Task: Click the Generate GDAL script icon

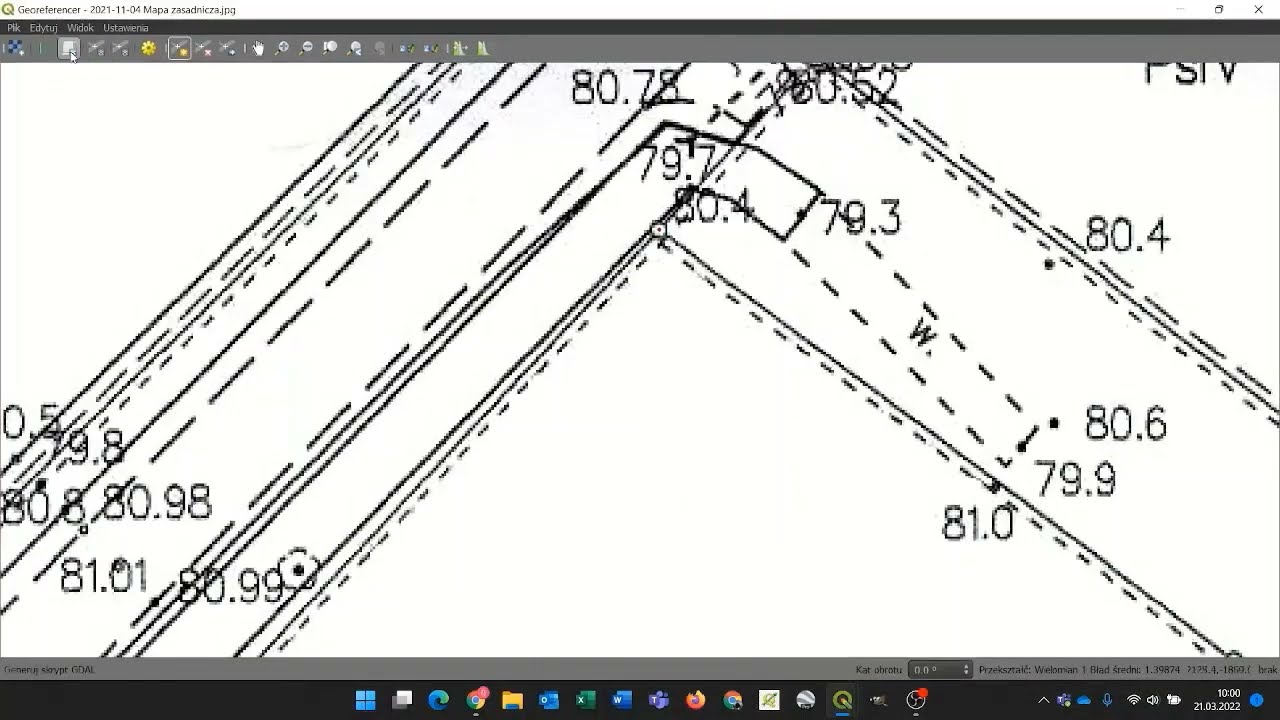Action: (x=68, y=48)
